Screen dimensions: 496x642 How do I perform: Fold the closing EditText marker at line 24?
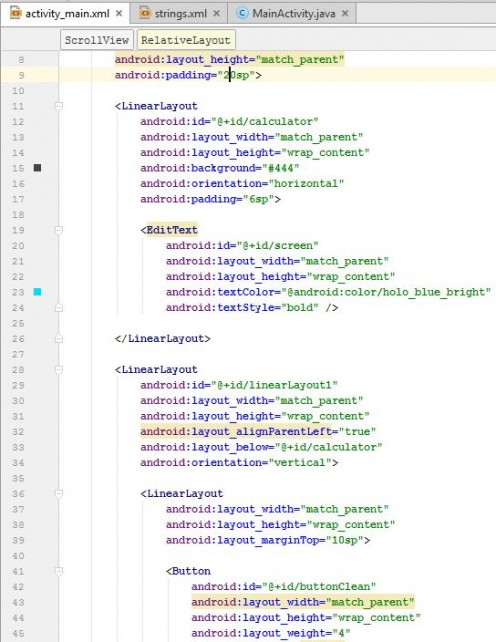pyautogui.click(x=59, y=307)
